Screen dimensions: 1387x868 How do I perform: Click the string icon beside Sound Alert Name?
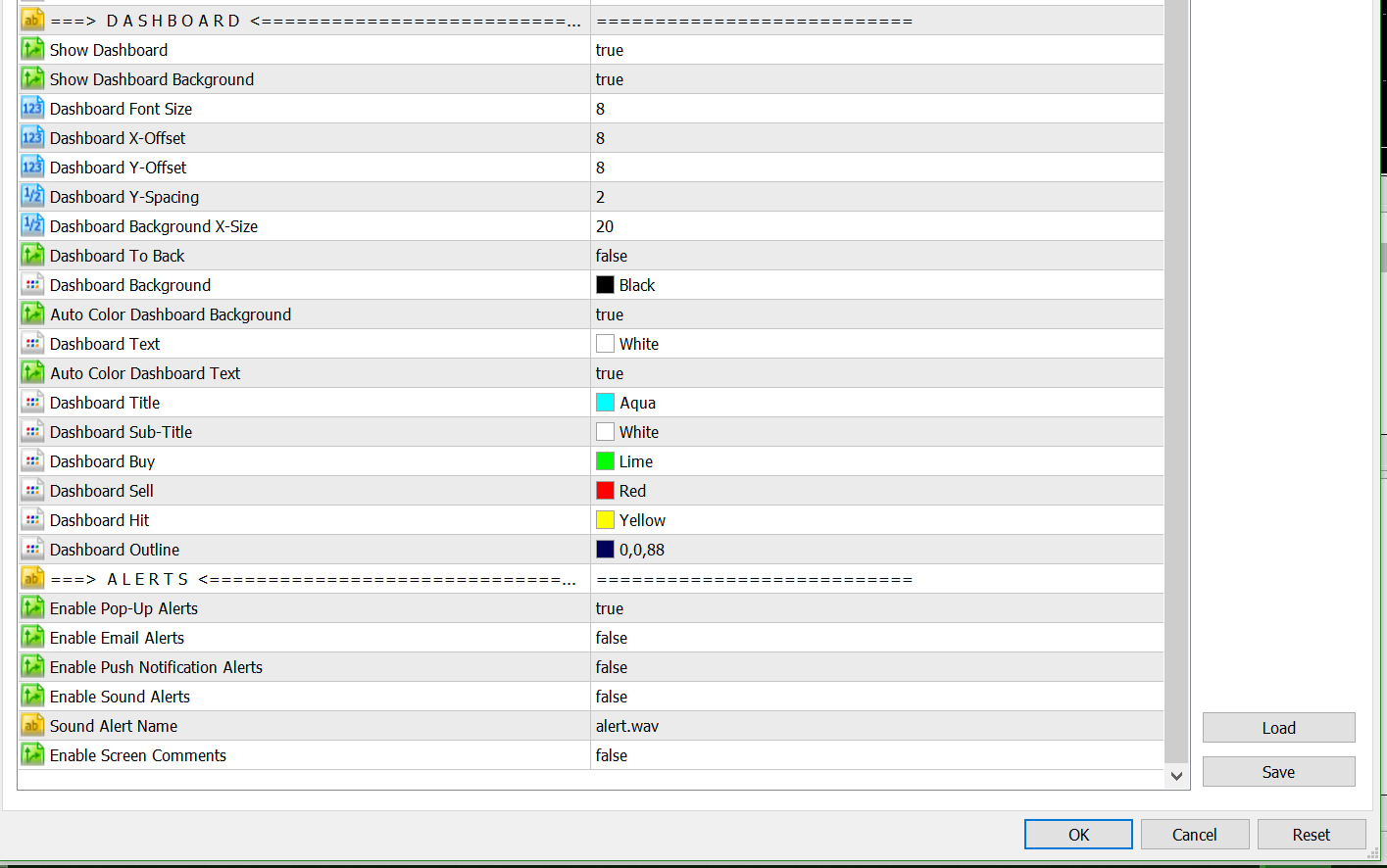32,725
